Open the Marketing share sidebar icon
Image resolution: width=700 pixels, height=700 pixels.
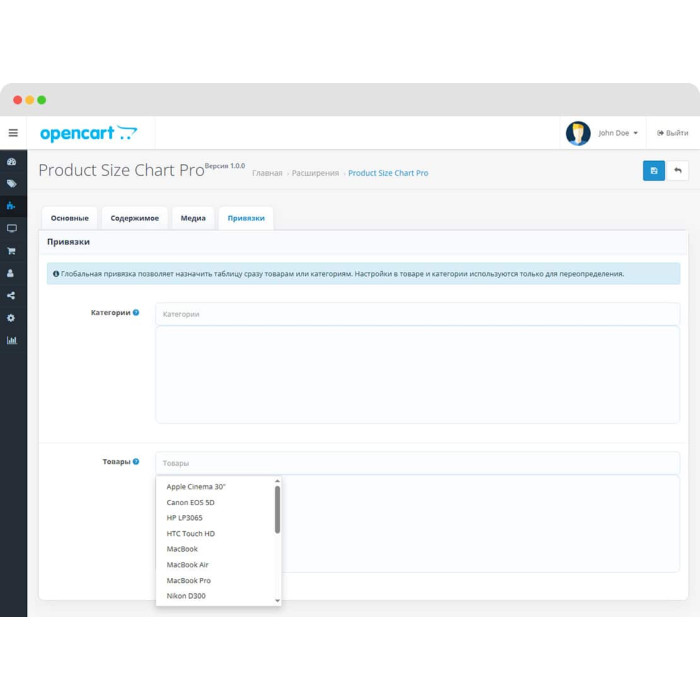tap(11, 296)
